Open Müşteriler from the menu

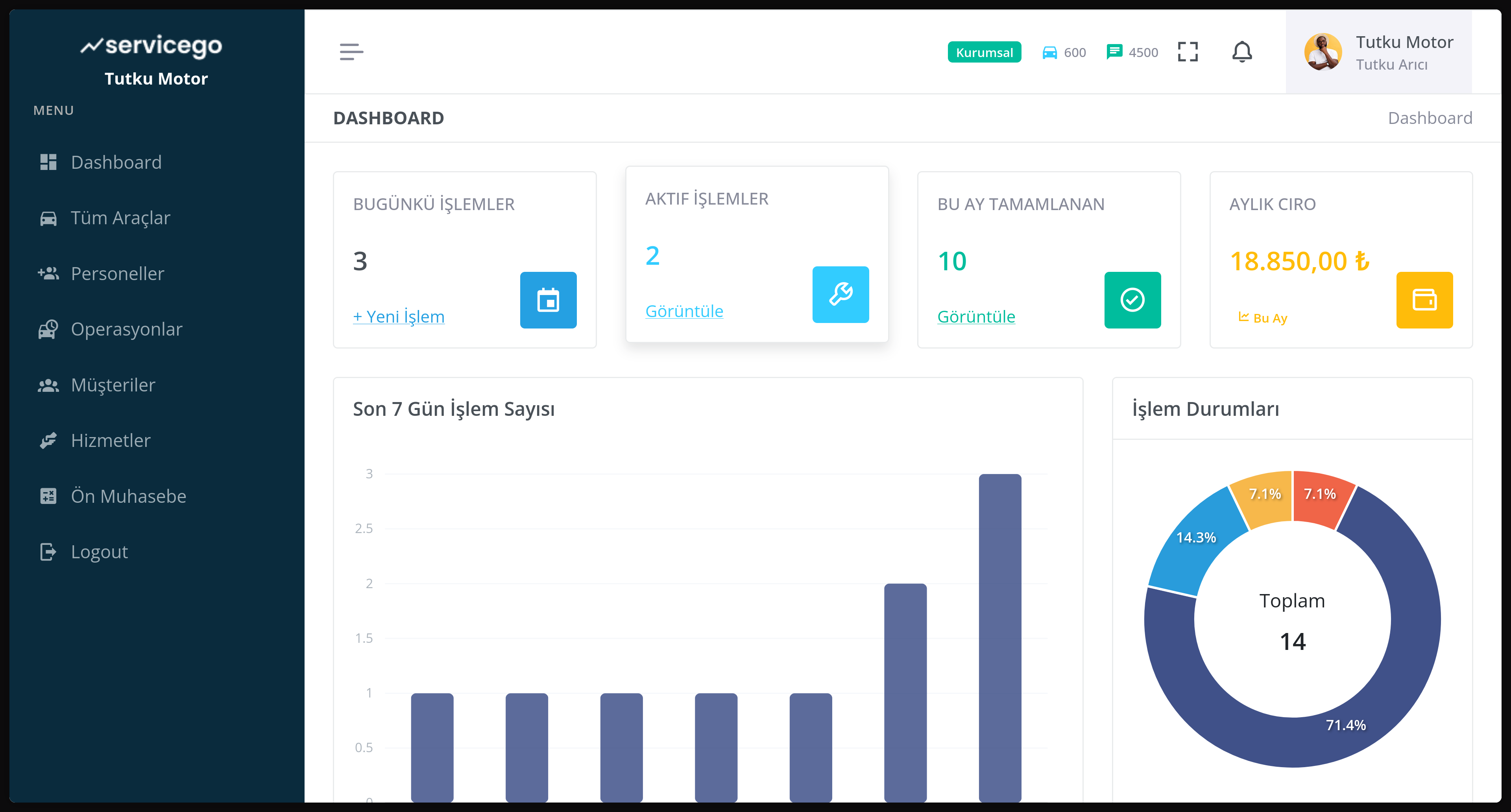tap(113, 385)
